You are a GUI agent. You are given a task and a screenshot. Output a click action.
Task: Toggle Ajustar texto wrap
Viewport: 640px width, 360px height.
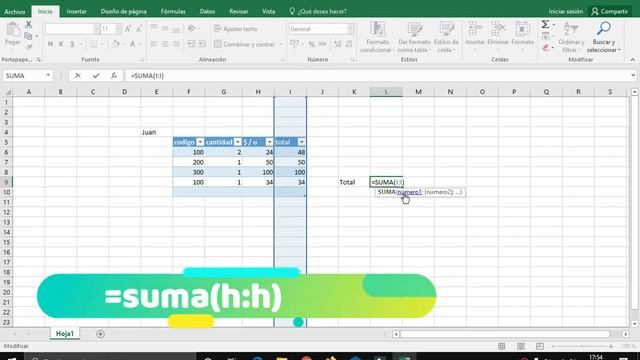point(236,29)
